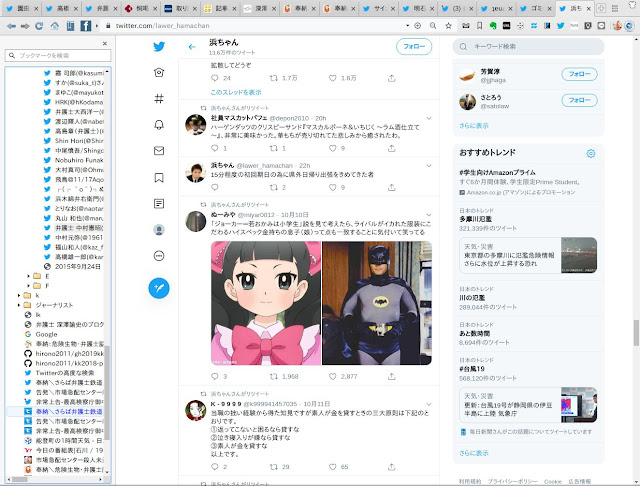Bookmark page with star icon
The image size is (640, 486).
449,26
